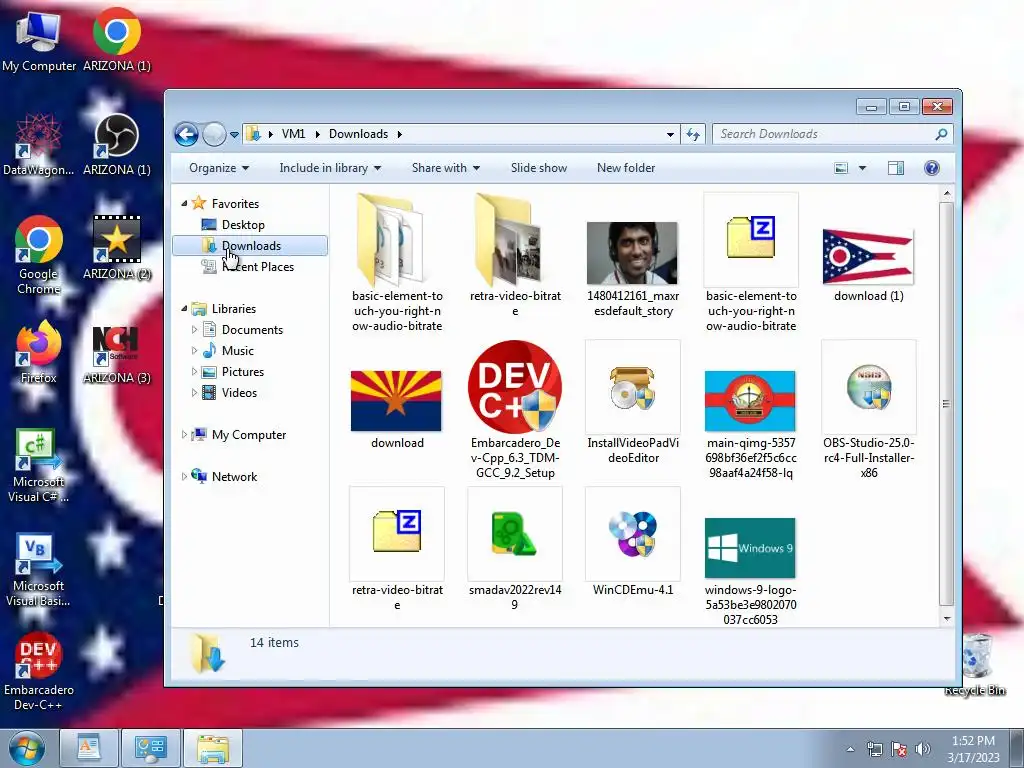
Task: Select the Embarcadero_Dev-Cpp_6.3 setup file
Action: (515, 410)
